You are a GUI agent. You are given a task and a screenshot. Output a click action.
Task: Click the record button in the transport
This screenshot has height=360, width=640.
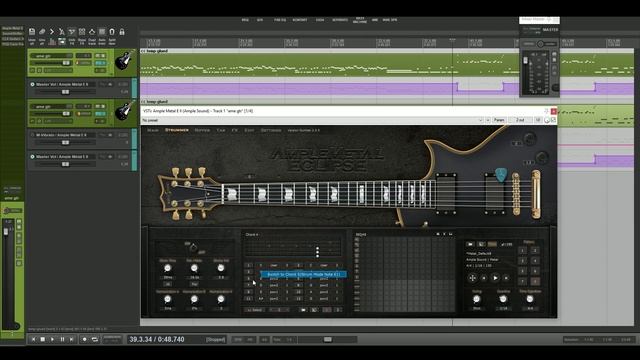pos(84,339)
